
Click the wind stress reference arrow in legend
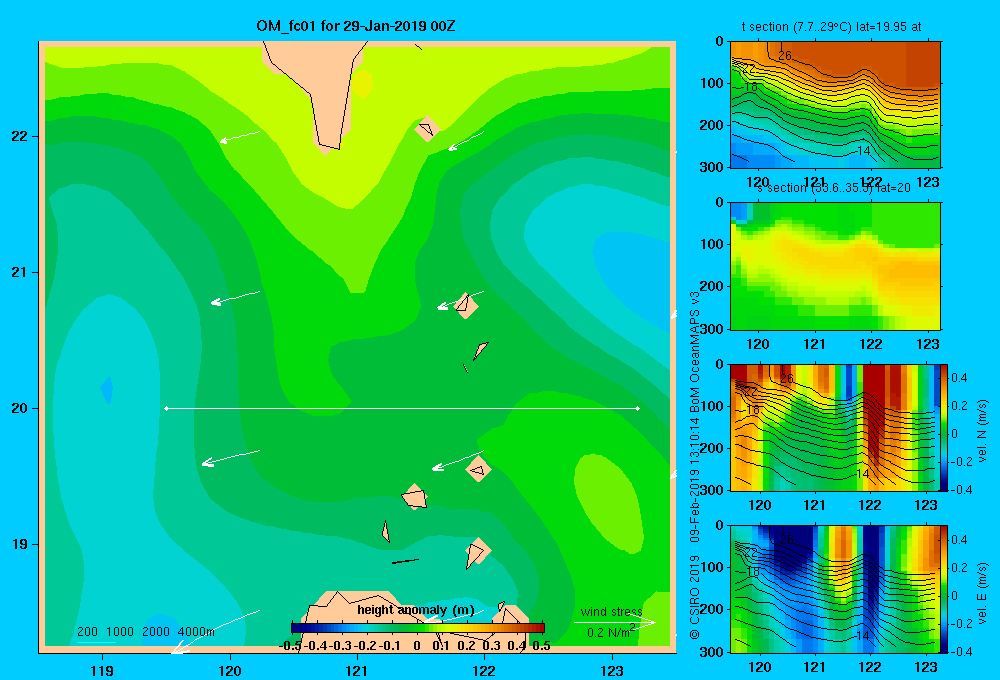[x=614, y=622]
